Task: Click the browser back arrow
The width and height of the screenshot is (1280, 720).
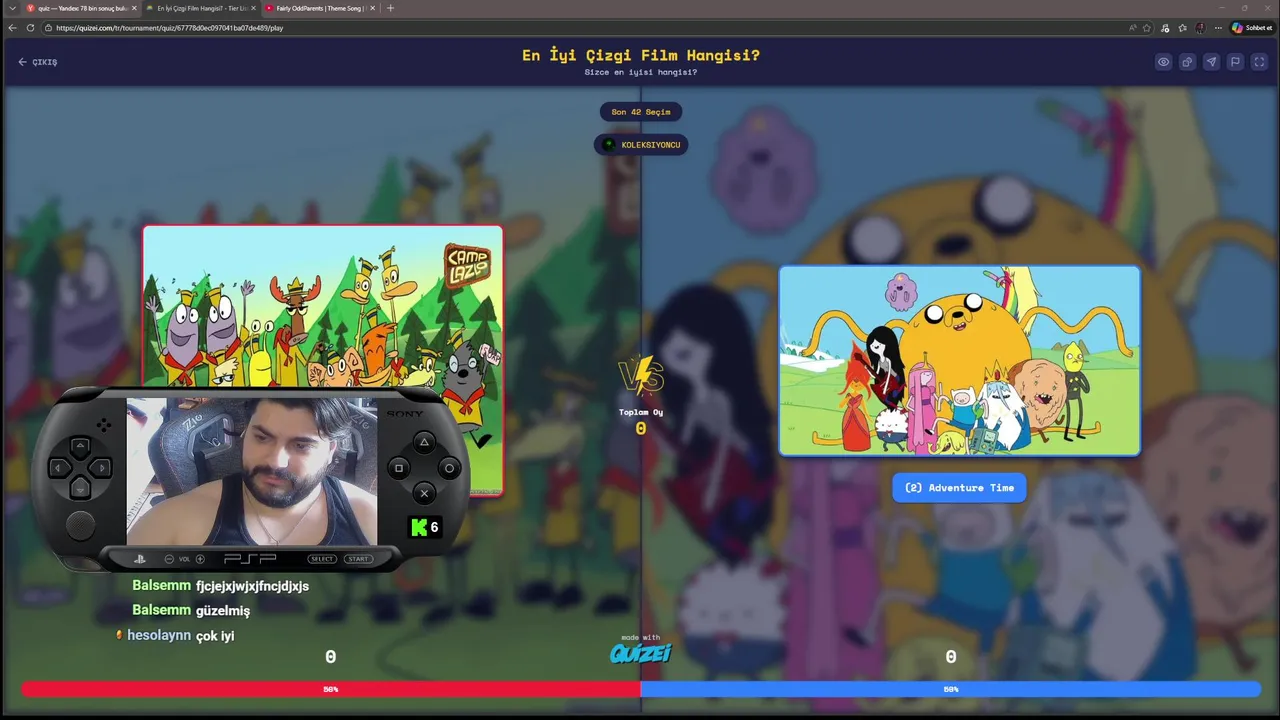Action: click(x=12, y=28)
